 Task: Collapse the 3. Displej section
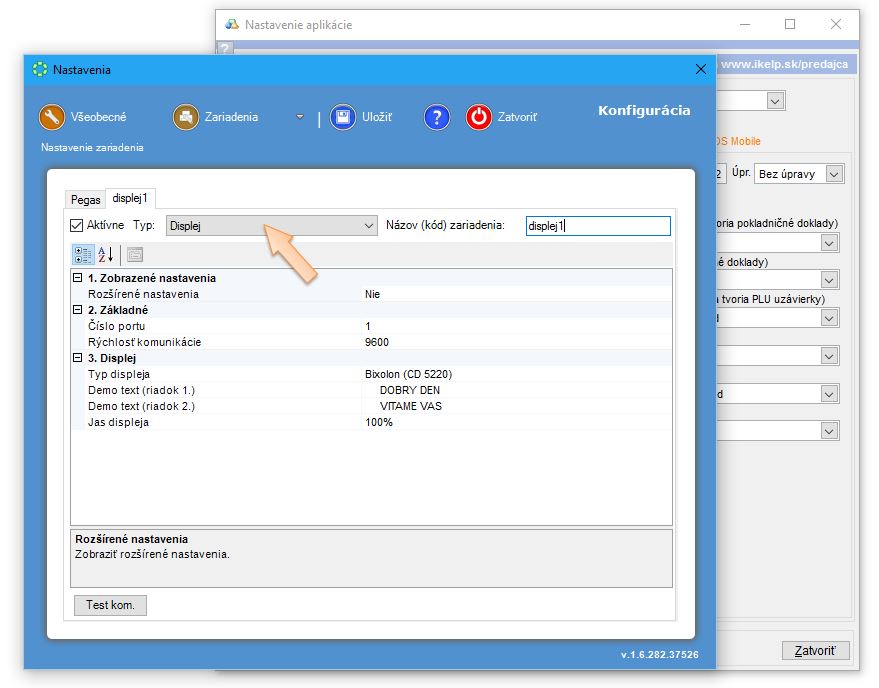(78, 358)
